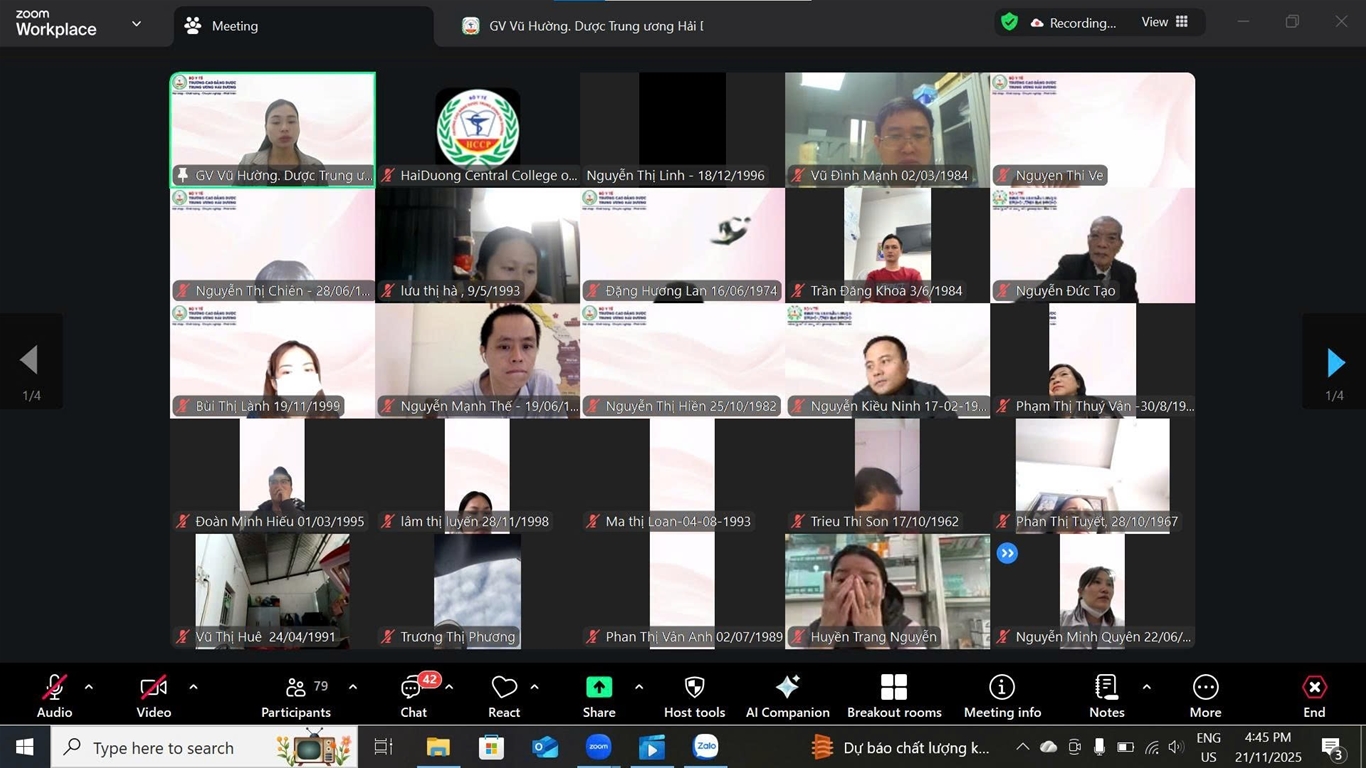Go to next page of participants

pyautogui.click(x=1334, y=362)
